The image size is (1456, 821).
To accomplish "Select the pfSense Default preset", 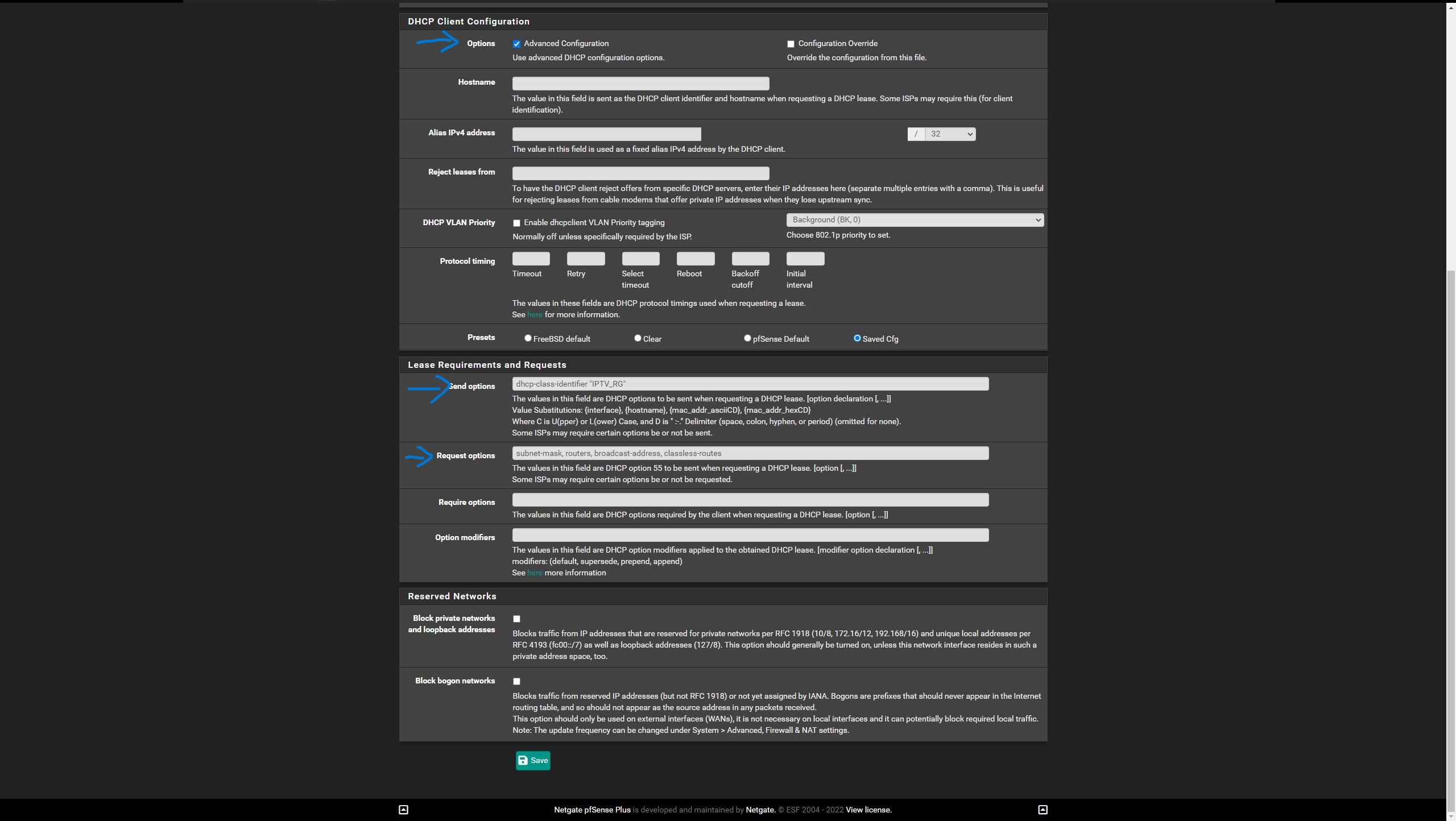I will click(747, 338).
